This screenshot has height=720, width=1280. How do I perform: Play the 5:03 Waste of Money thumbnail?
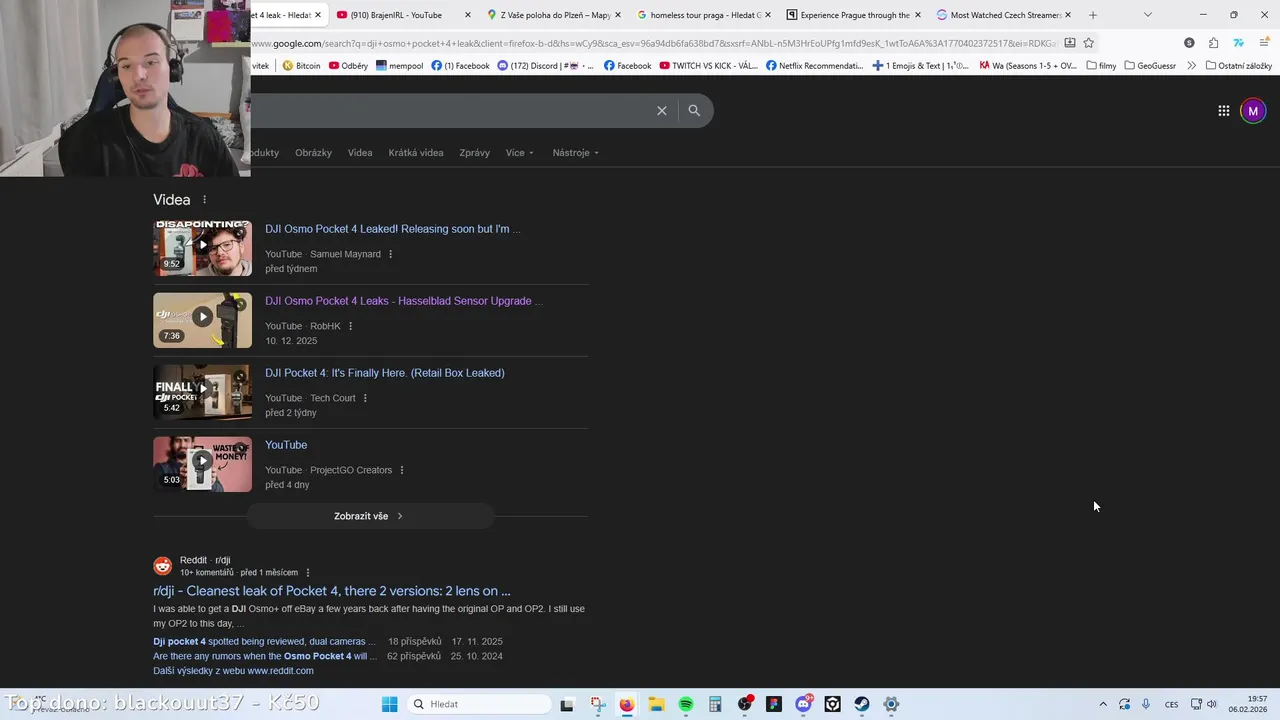(202, 464)
